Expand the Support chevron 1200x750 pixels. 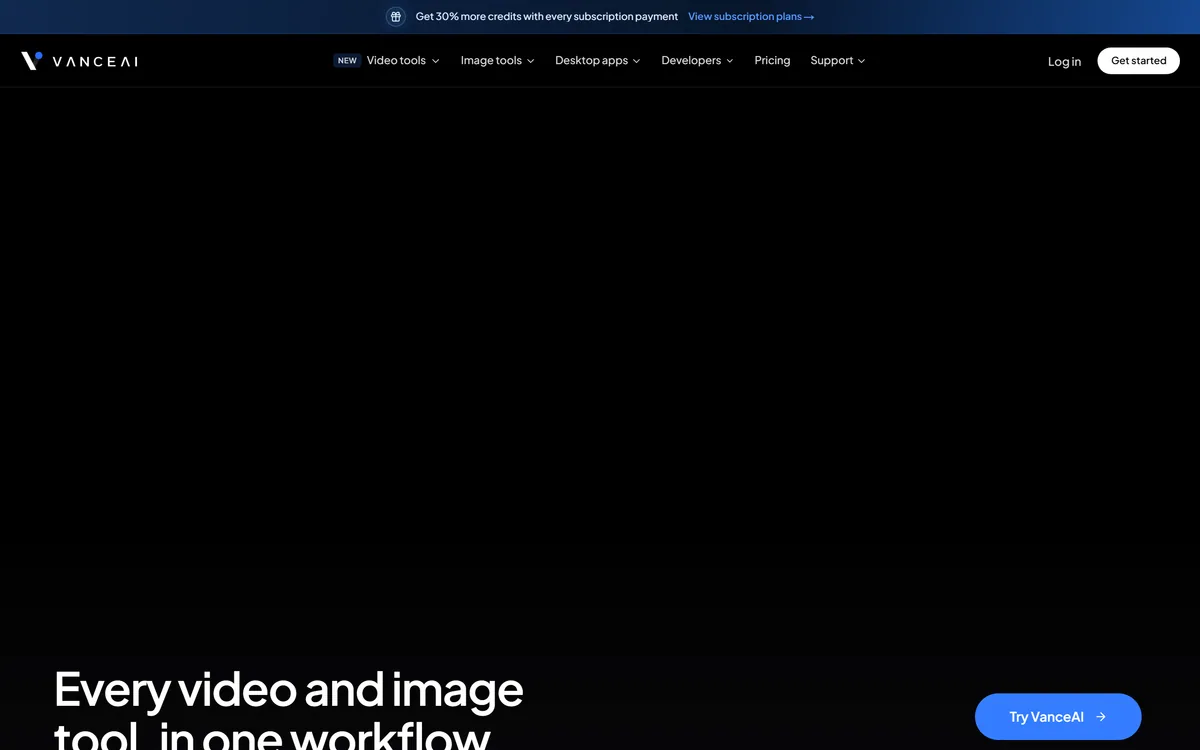pos(862,61)
